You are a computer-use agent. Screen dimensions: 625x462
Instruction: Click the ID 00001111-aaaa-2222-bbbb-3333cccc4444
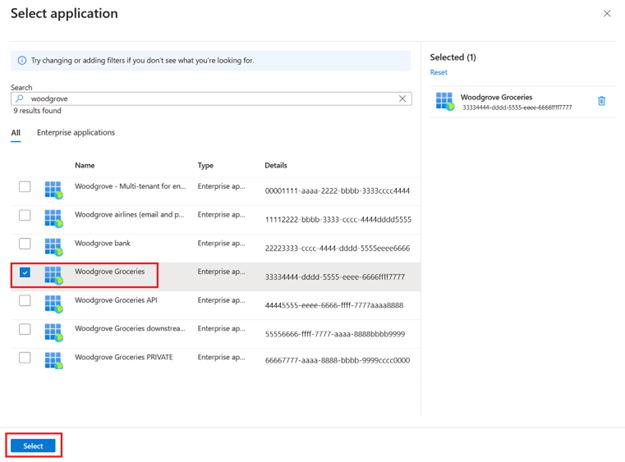pyautogui.click(x=337, y=191)
